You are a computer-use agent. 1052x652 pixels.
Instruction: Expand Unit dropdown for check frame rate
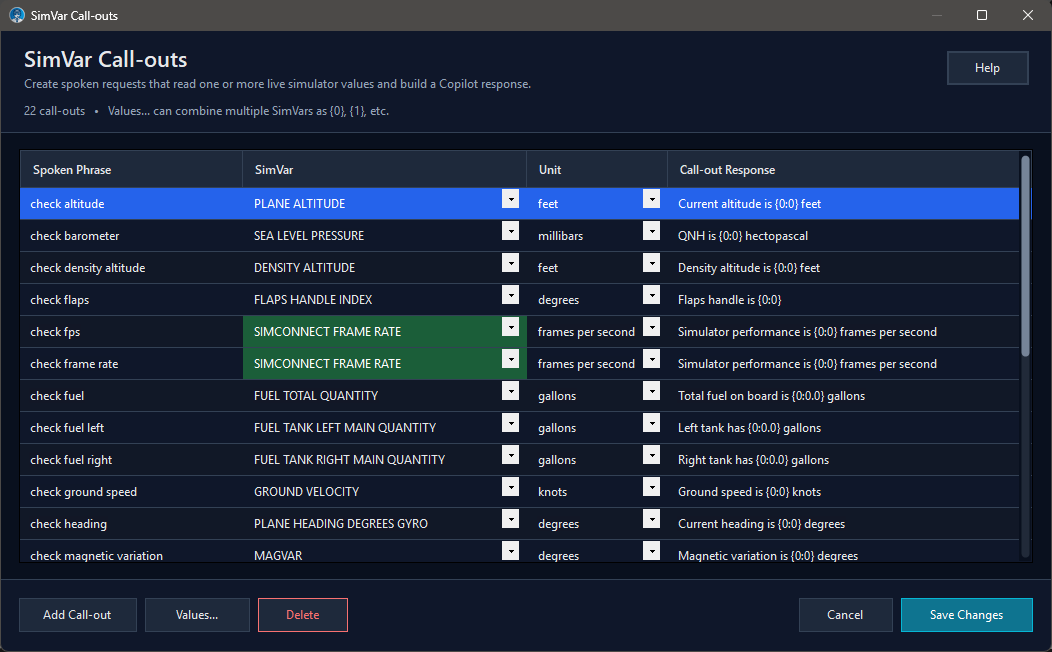[x=651, y=359]
